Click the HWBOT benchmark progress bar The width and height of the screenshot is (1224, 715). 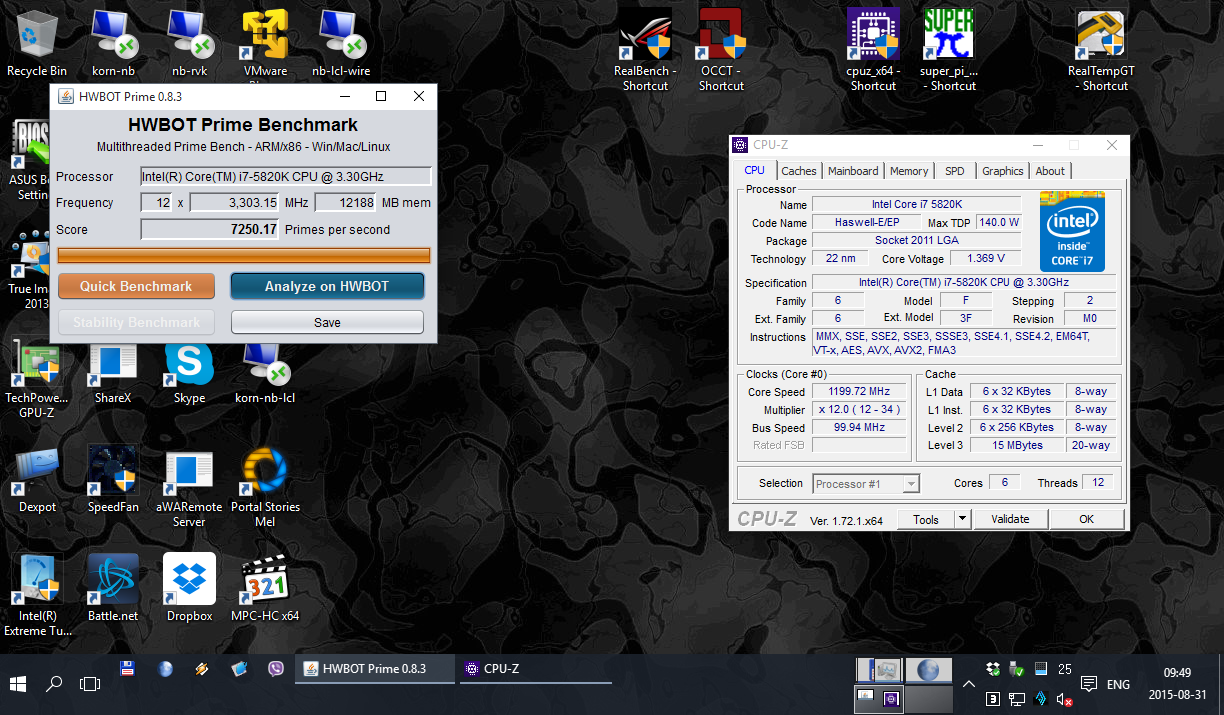(x=244, y=256)
